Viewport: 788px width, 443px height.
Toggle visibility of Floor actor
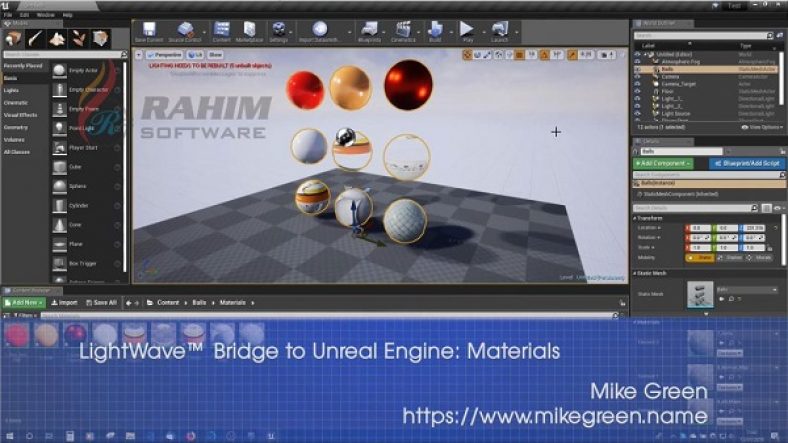[x=637, y=91]
